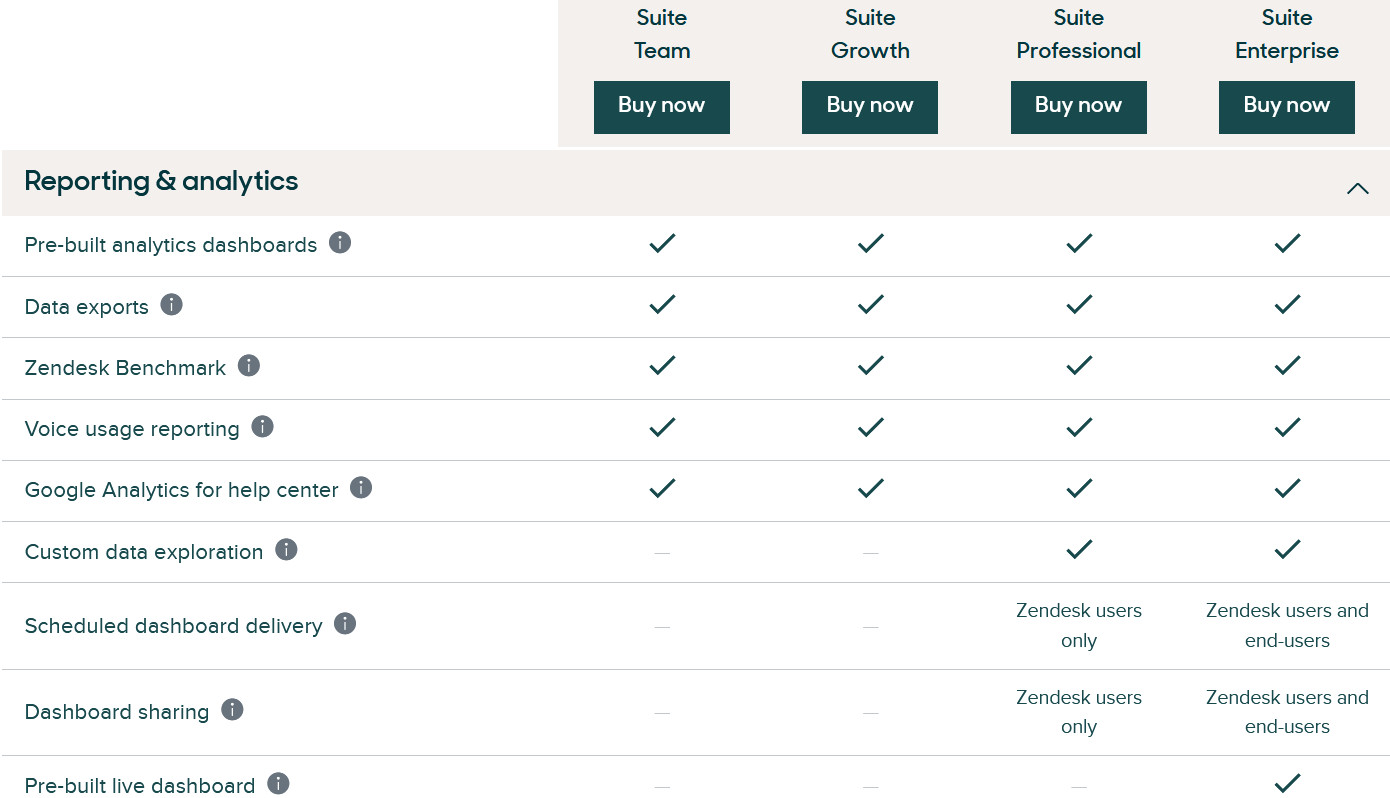The width and height of the screenshot is (1390, 798).
Task: Click Suite Team checkmark for Data exports
Action: [x=662, y=304]
